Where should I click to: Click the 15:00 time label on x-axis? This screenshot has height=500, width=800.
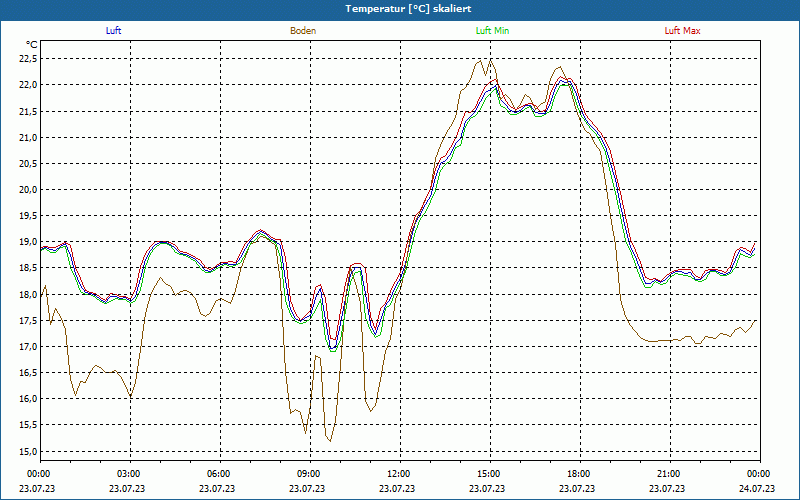[x=489, y=474]
